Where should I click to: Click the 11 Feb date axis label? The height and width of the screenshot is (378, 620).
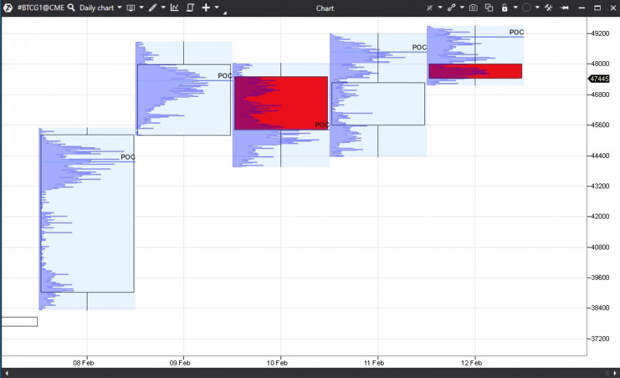[374, 363]
